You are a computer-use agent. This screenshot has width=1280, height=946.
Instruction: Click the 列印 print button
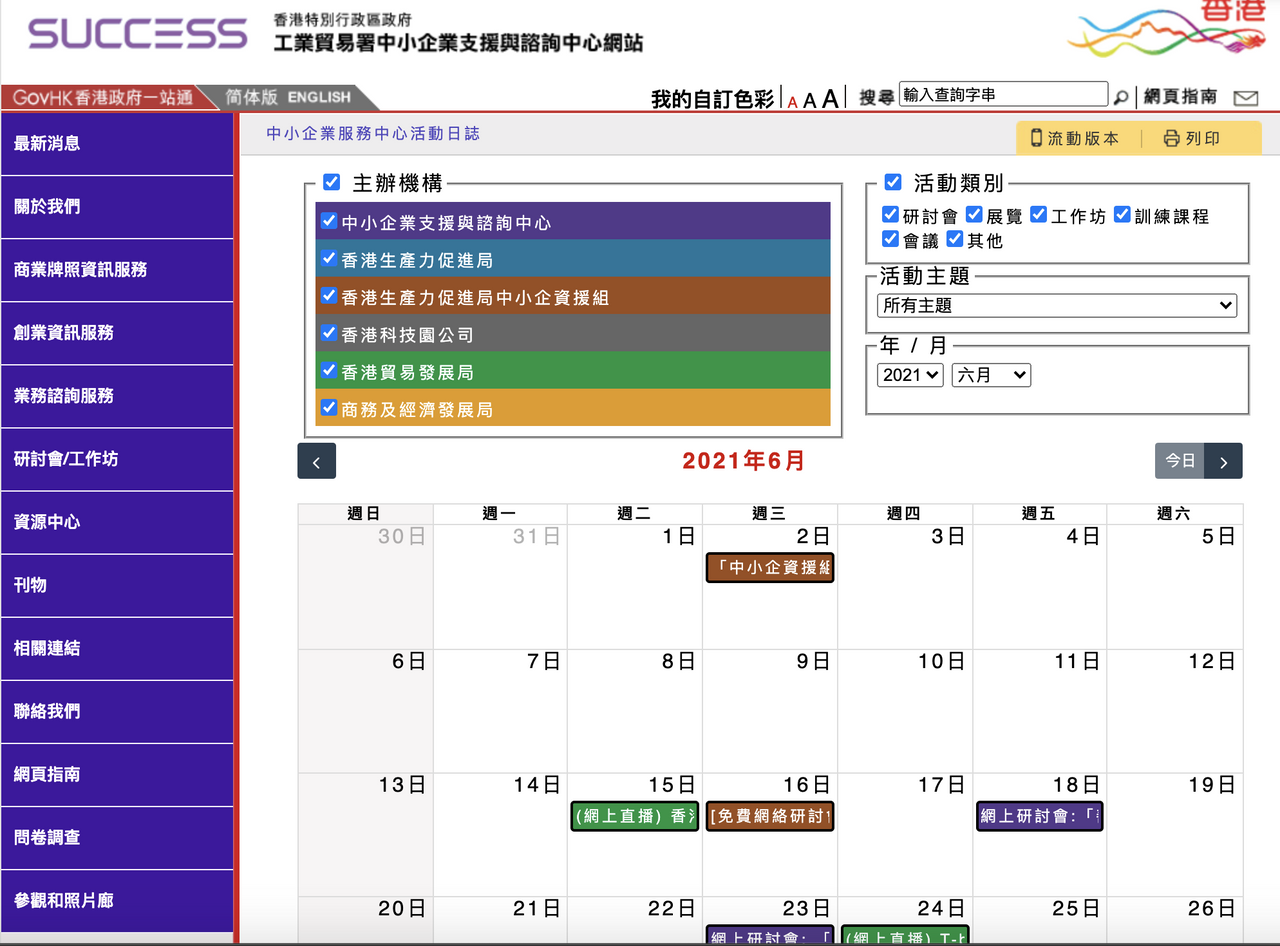click(1192, 139)
